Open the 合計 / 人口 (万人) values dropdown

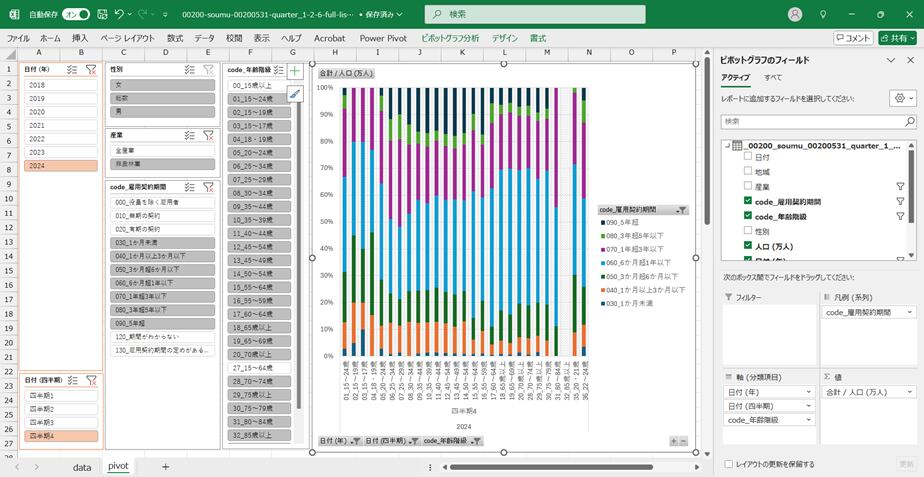click(909, 393)
